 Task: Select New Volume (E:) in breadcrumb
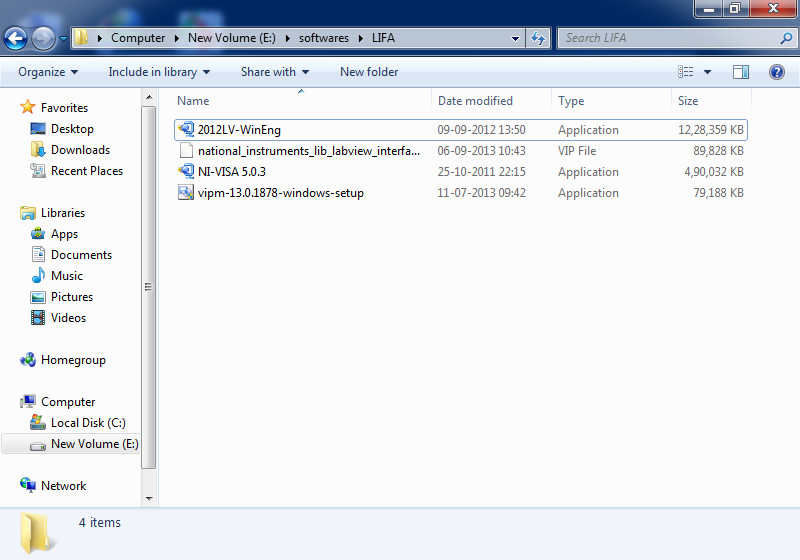point(232,38)
